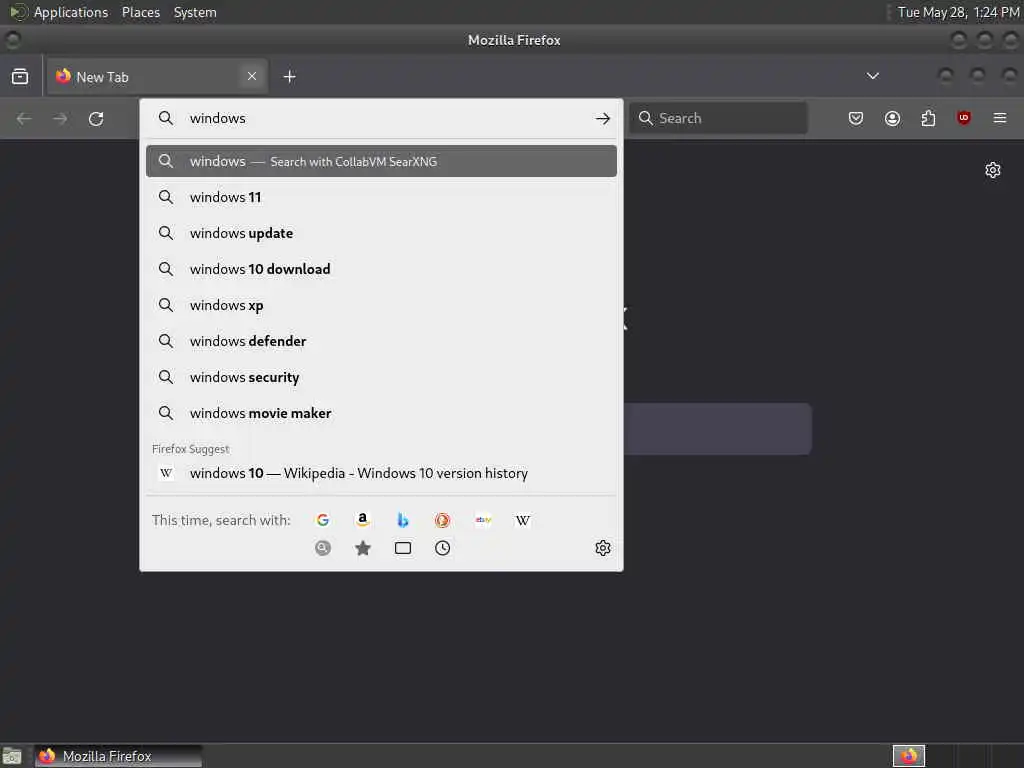
Task: Open a new tab with plus button
Action: [289, 76]
